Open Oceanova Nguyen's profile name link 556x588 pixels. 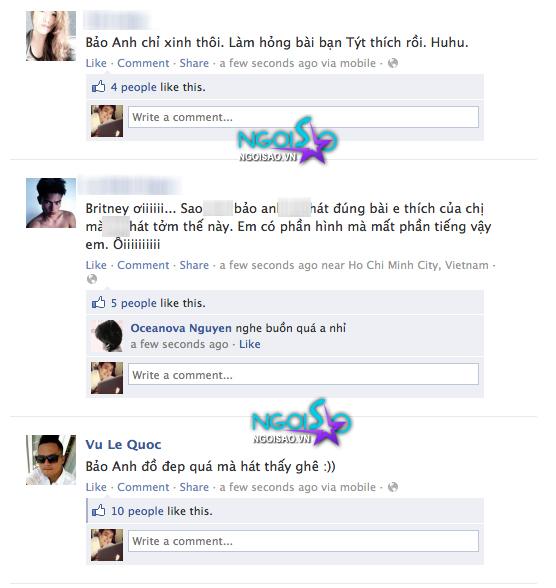coord(181,328)
